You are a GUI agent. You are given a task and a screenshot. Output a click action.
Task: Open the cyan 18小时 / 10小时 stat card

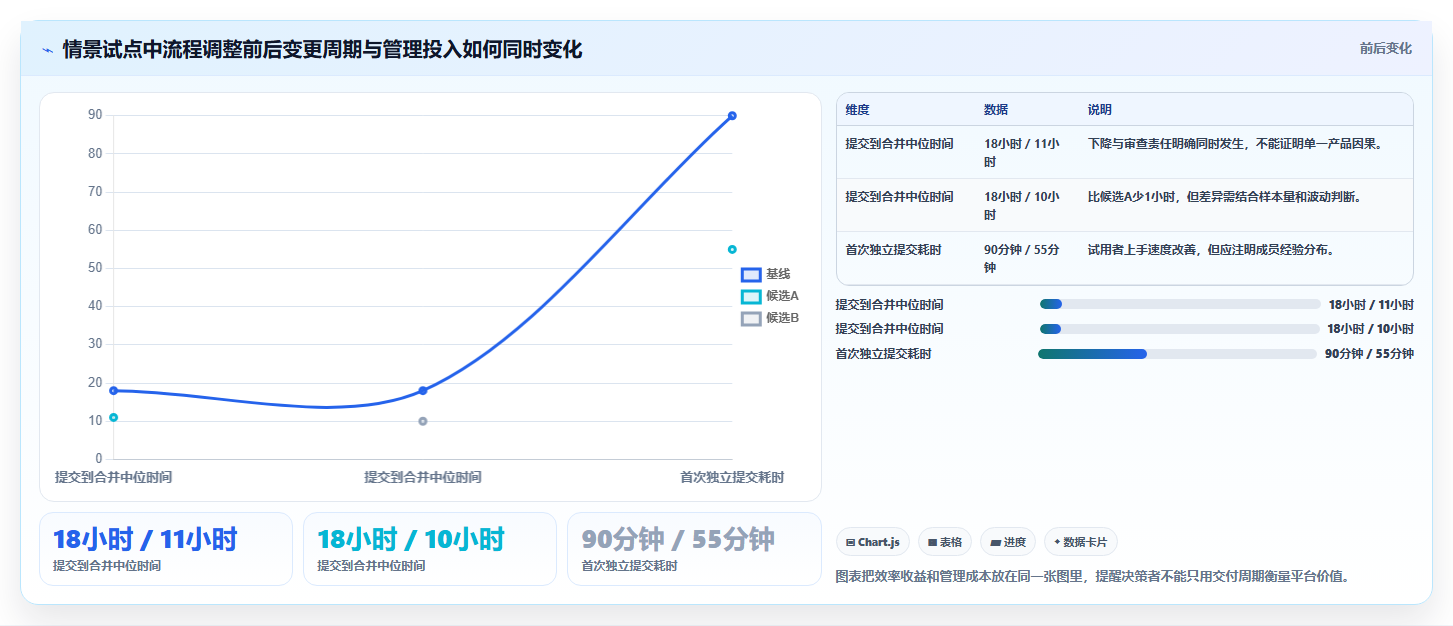point(430,549)
